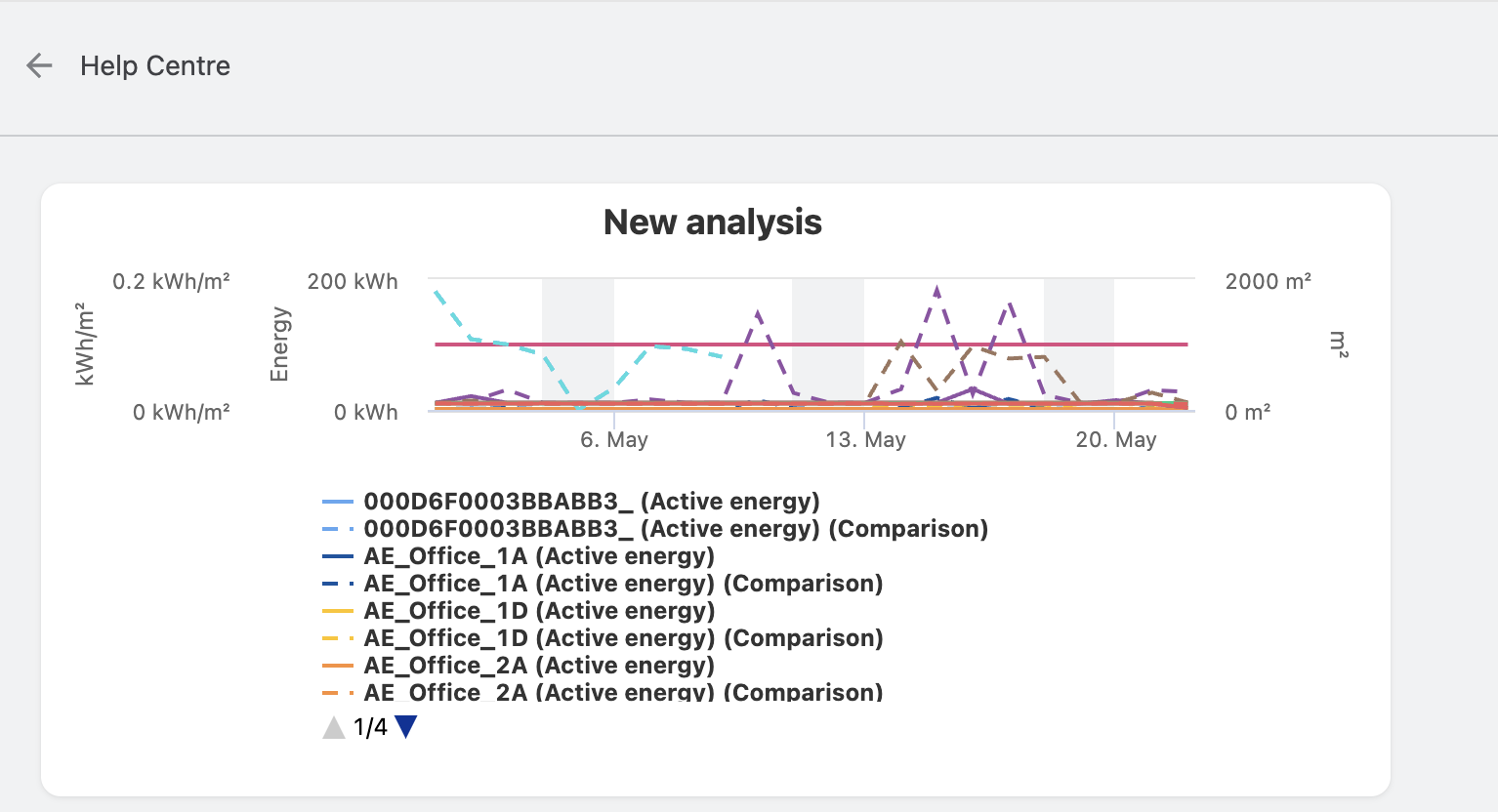1498x812 pixels.
Task: Toggle 000D6F0003BBABB3_ (Active energy) (Comparison) series
Action: tap(655, 529)
